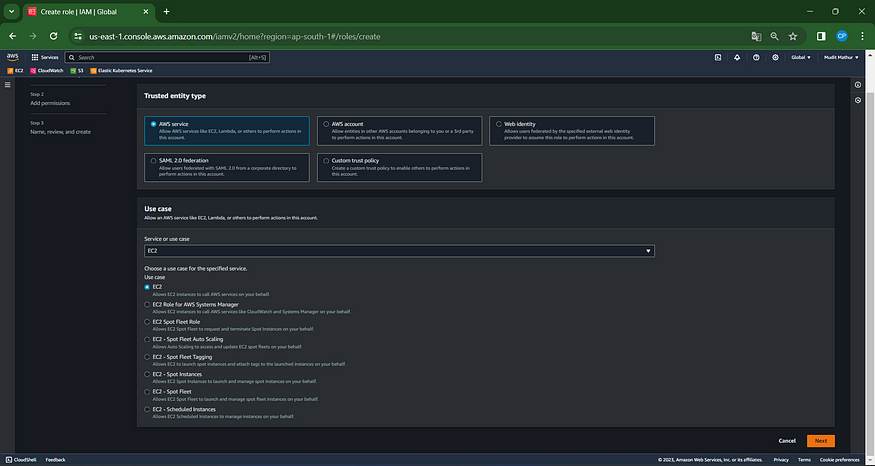Open the Terms link in footer
This screenshot has height=466, width=875.
click(x=804, y=460)
